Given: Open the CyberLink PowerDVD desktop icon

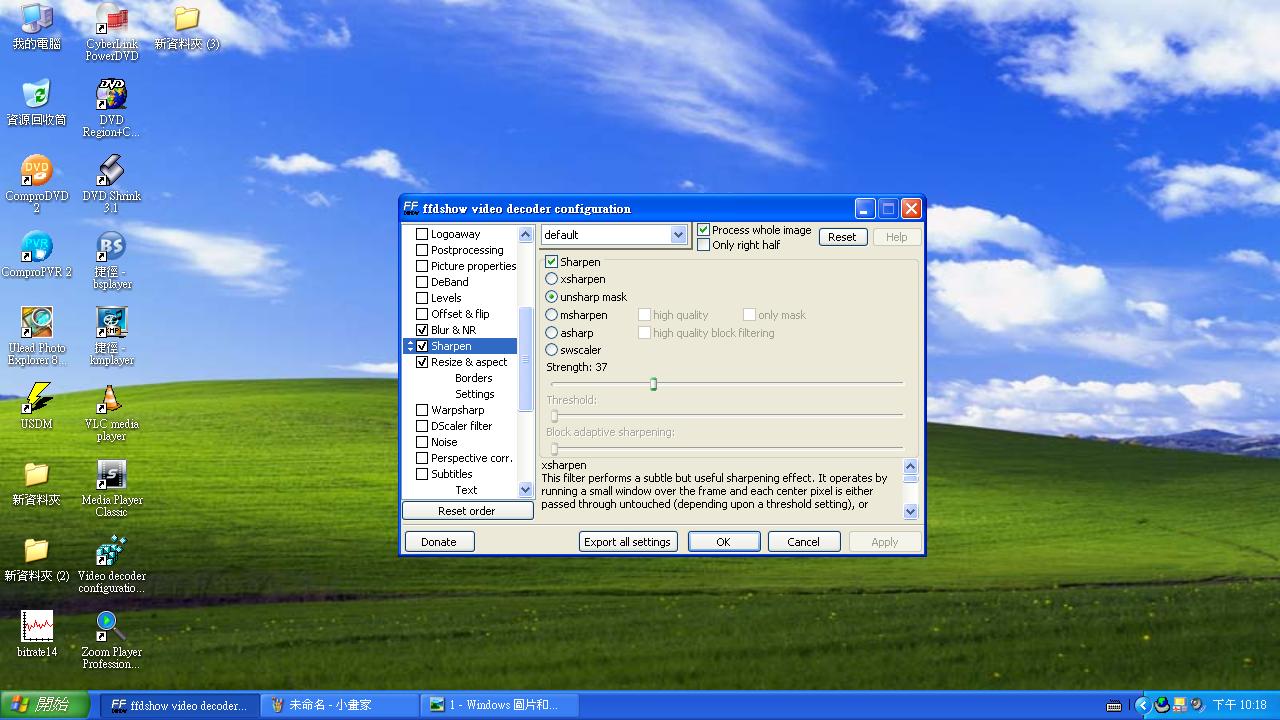Looking at the screenshot, I should [111, 20].
